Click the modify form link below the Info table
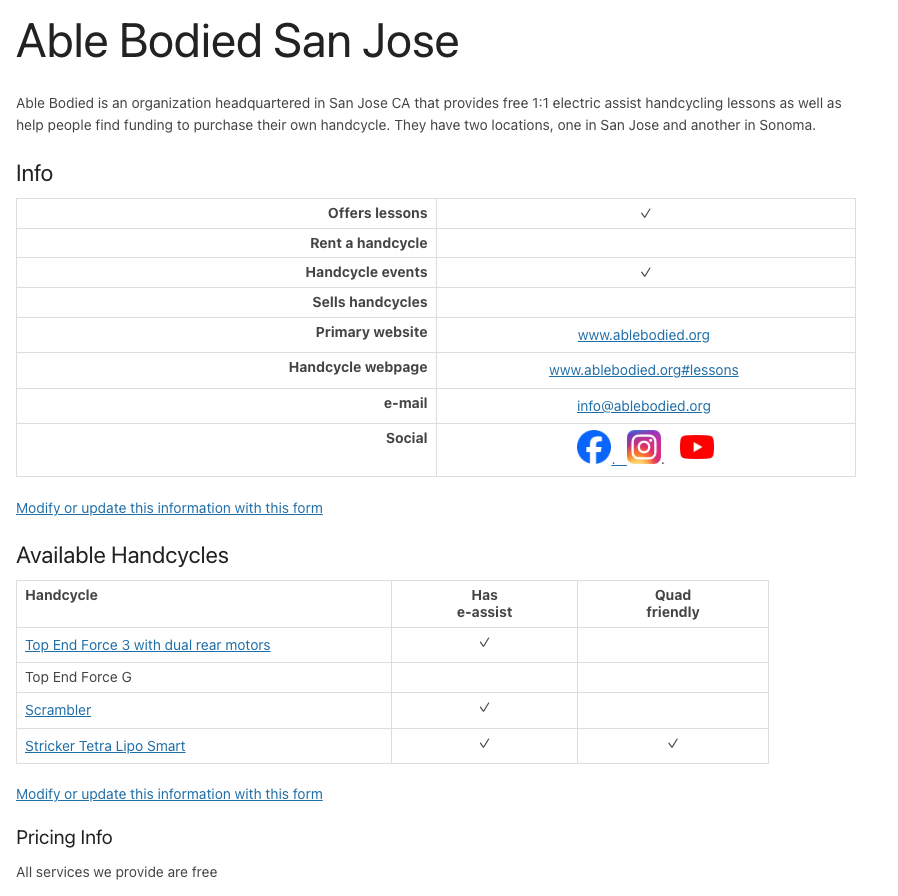Image resolution: width=898 pixels, height=896 pixels. tap(169, 508)
